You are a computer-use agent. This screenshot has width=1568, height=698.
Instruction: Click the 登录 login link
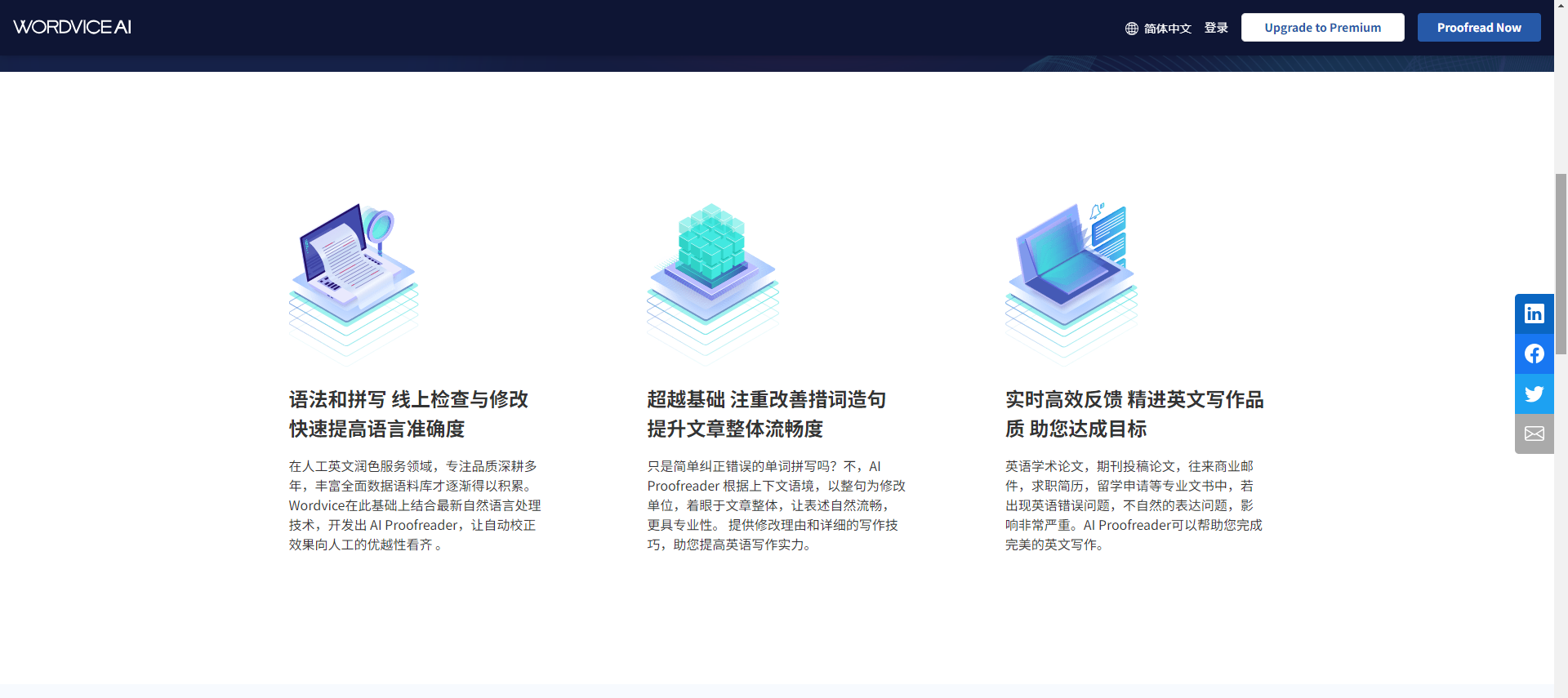pos(1216,28)
